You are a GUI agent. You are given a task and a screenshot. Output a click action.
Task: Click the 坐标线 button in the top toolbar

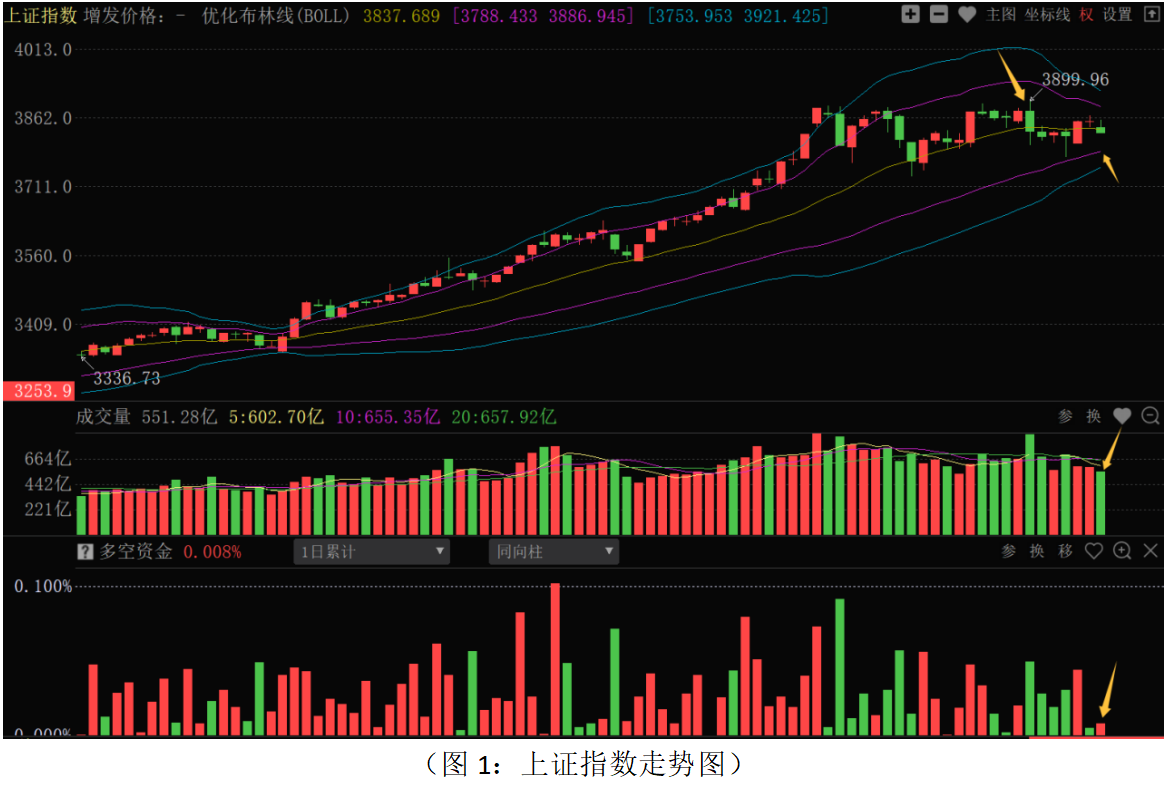tap(1047, 15)
